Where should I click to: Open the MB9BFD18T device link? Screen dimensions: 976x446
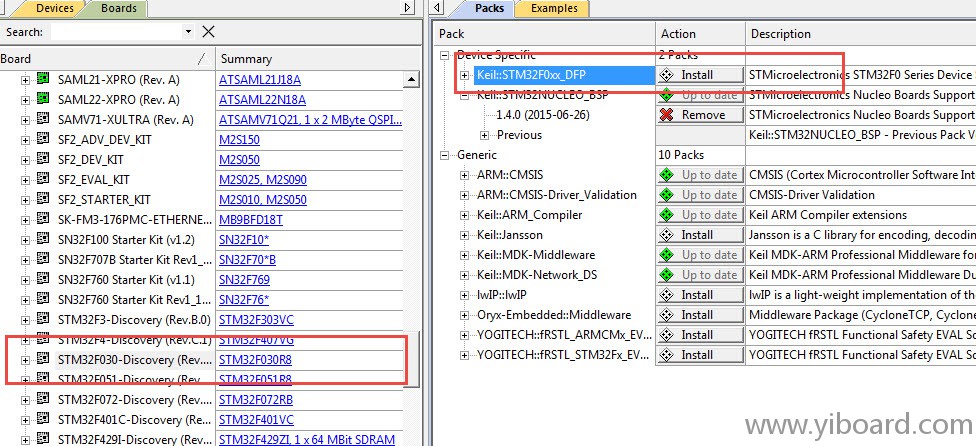(250, 220)
